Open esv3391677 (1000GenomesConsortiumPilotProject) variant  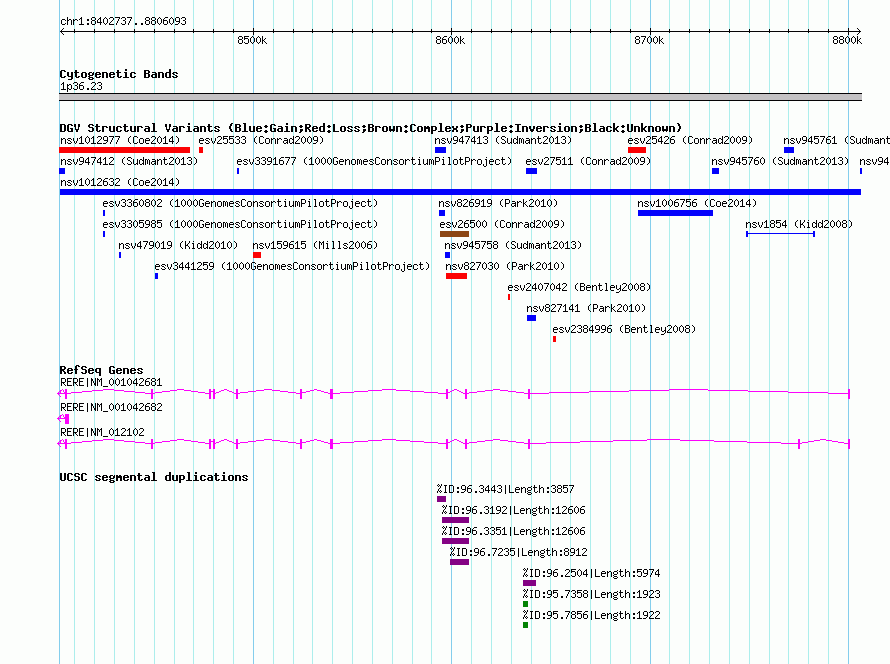coord(374,161)
